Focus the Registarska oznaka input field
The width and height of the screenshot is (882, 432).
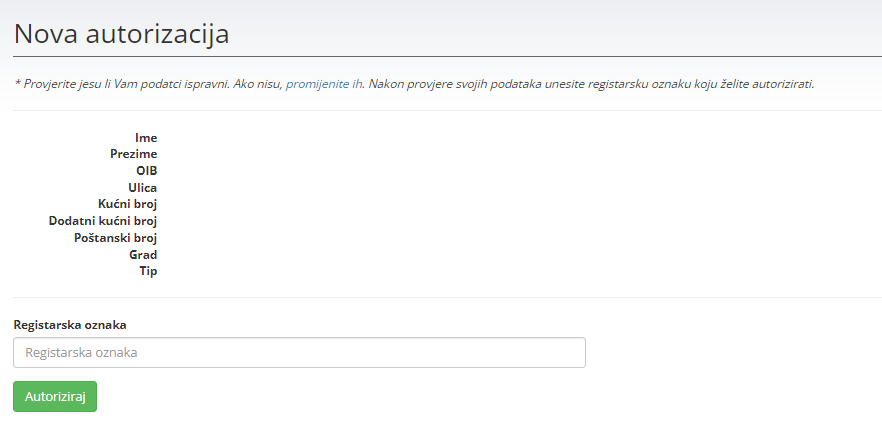(299, 353)
